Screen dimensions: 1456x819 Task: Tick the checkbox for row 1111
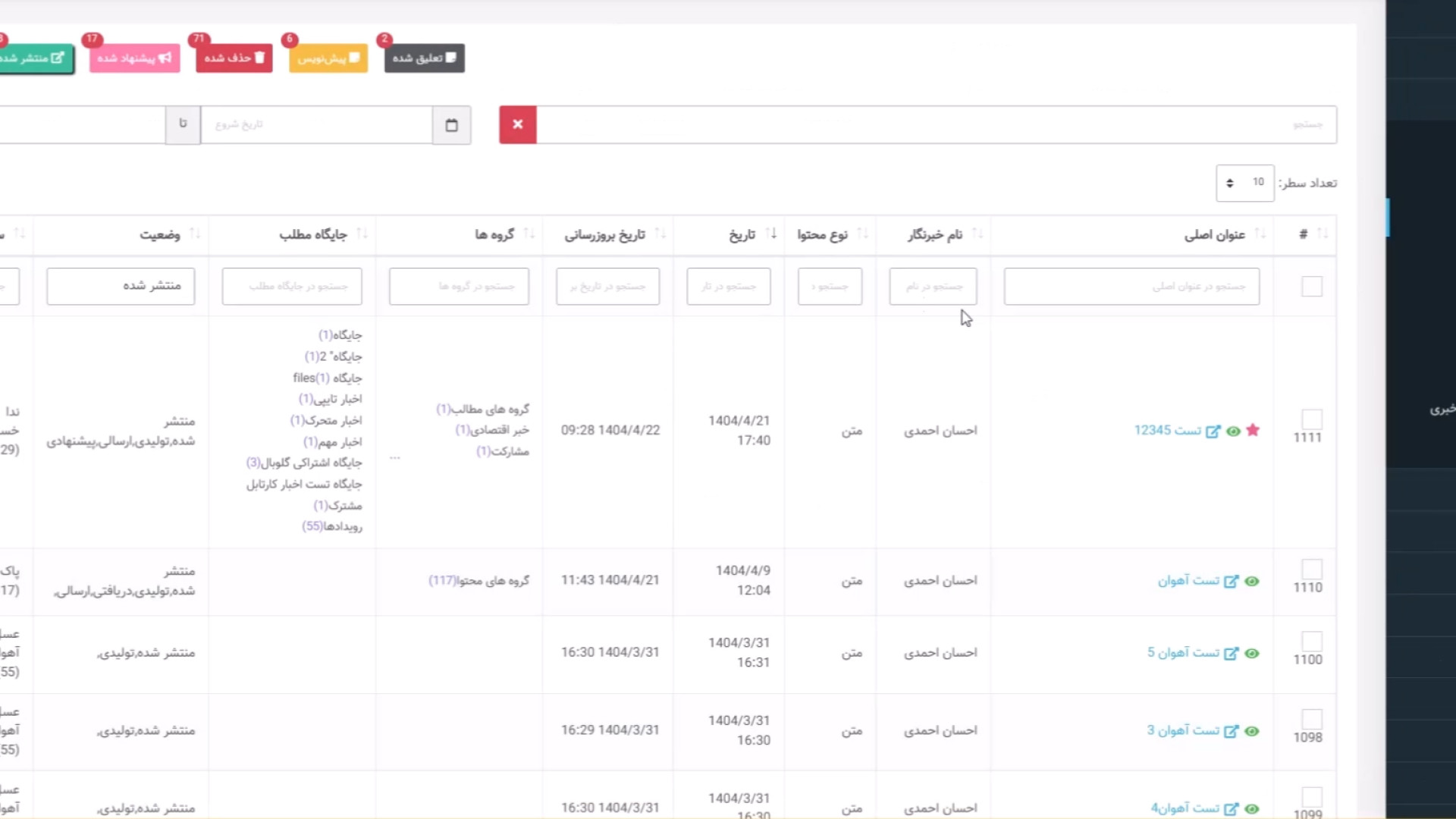[x=1311, y=419]
